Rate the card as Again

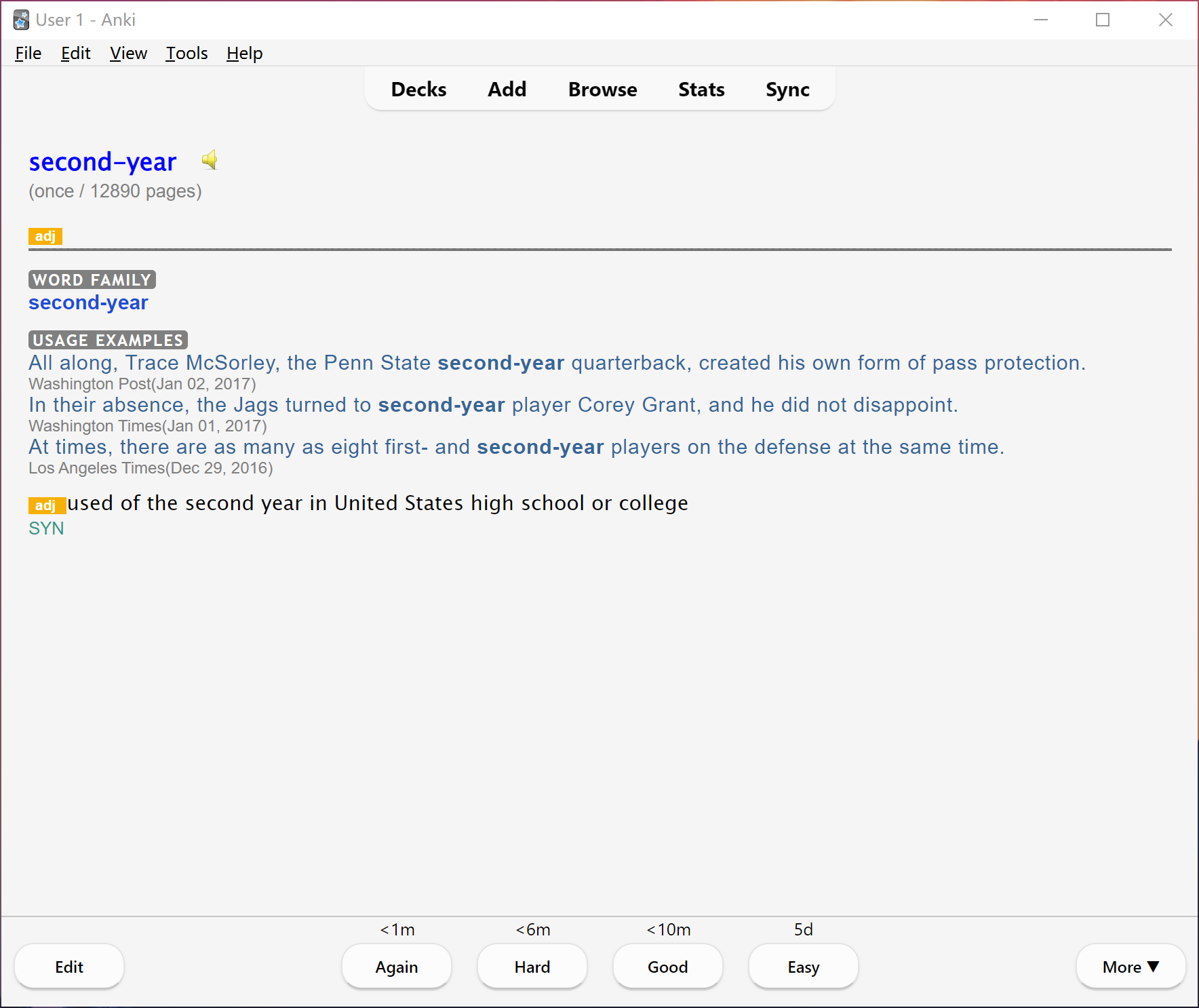[397, 967]
